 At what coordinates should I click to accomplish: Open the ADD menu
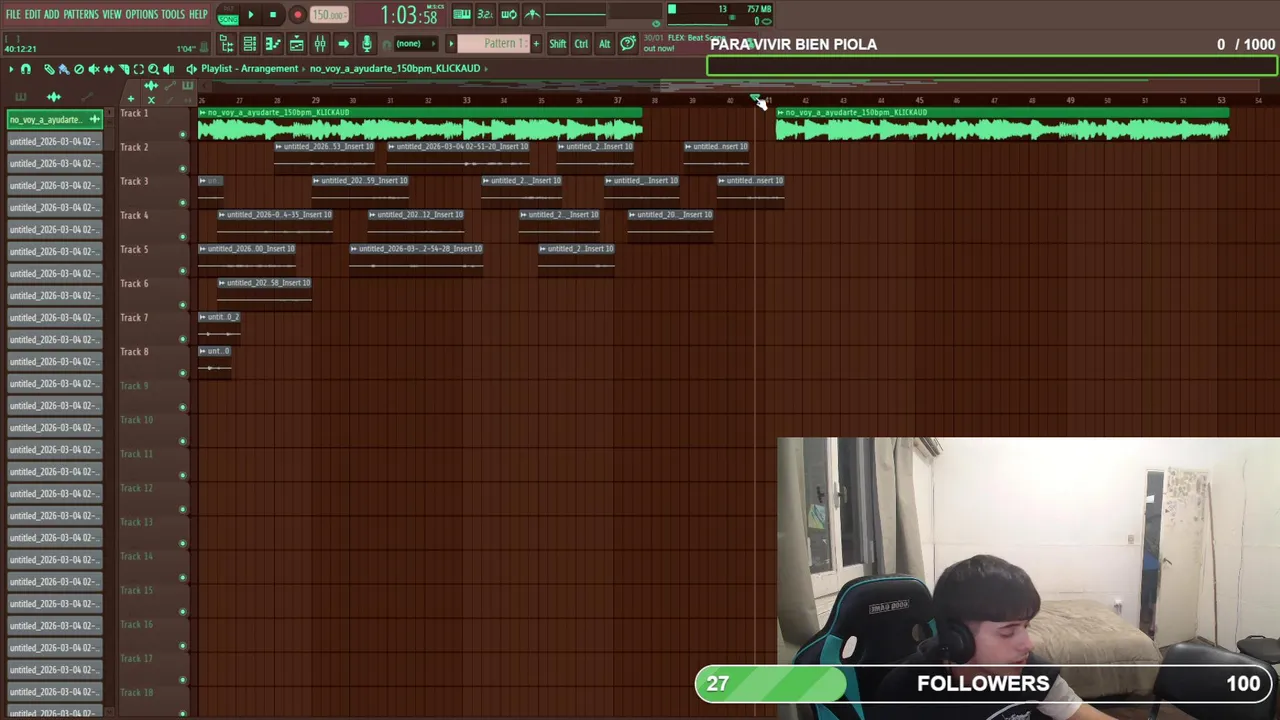(x=51, y=14)
